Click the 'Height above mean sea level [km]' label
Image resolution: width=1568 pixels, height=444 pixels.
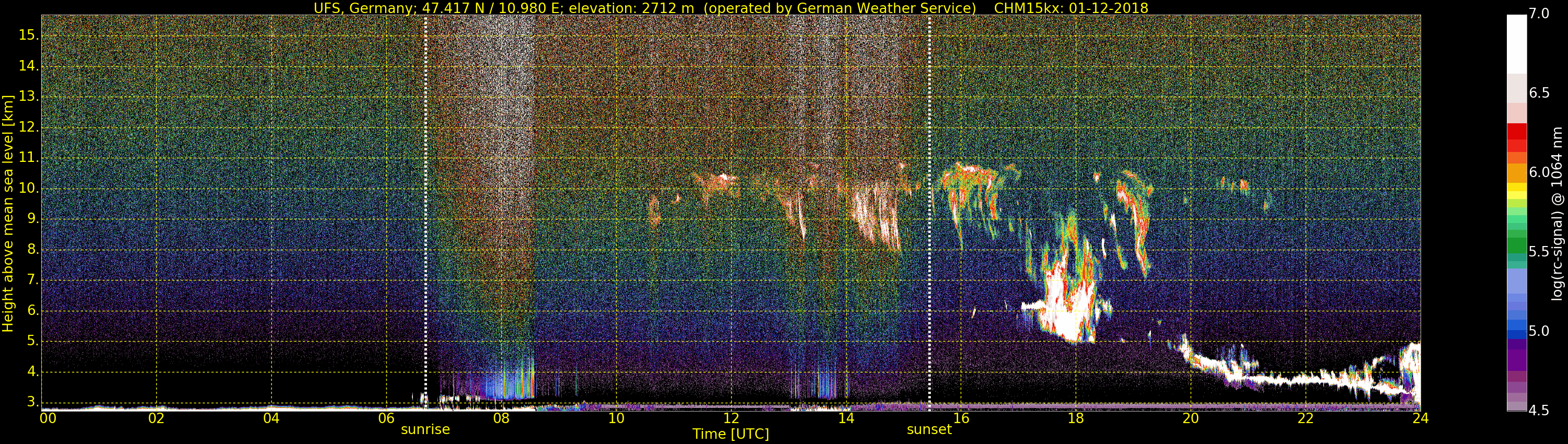[x=8, y=213]
